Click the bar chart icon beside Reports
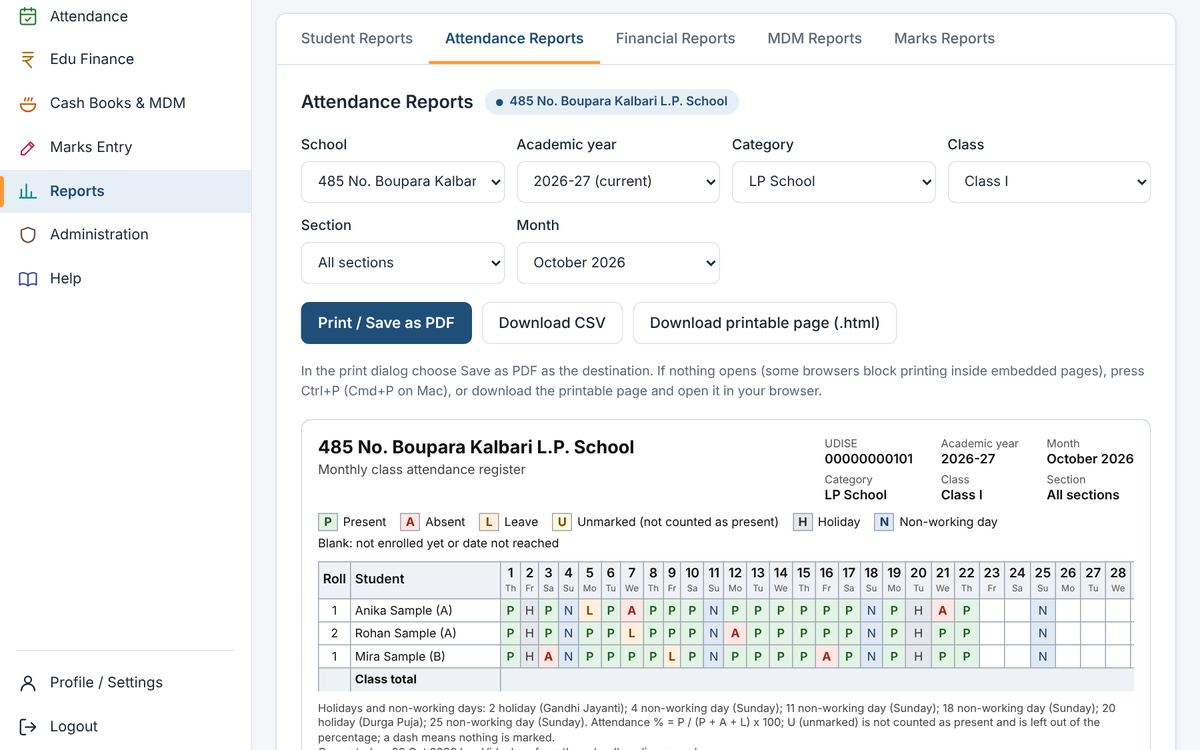 (x=28, y=191)
